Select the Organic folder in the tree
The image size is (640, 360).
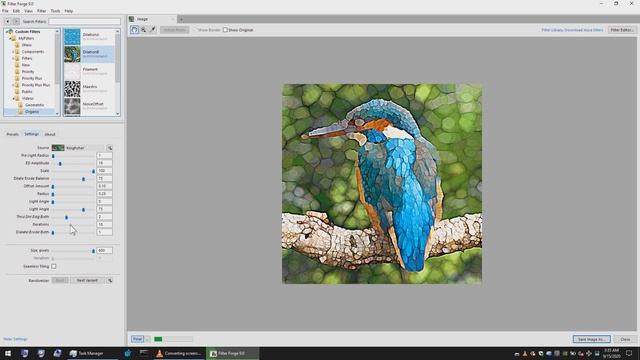click(x=32, y=111)
